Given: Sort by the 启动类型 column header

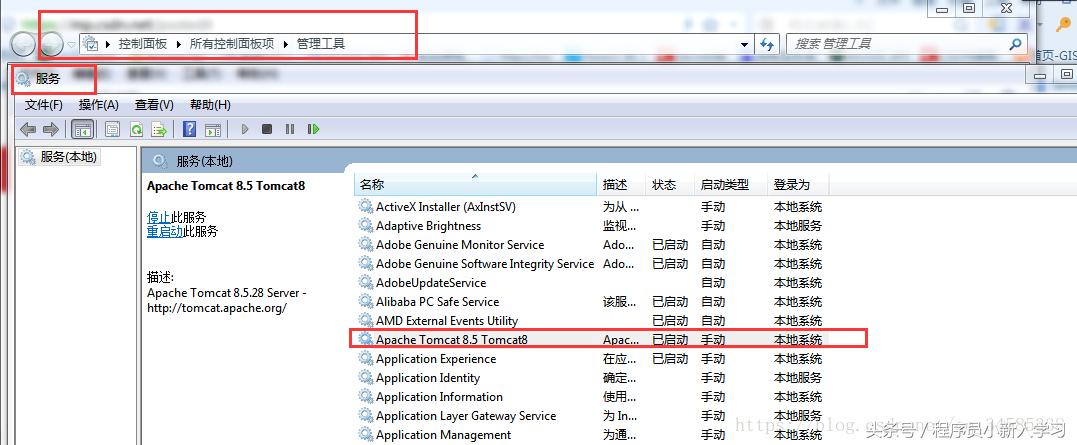Looking at the screenshot, I should [731, 185].
